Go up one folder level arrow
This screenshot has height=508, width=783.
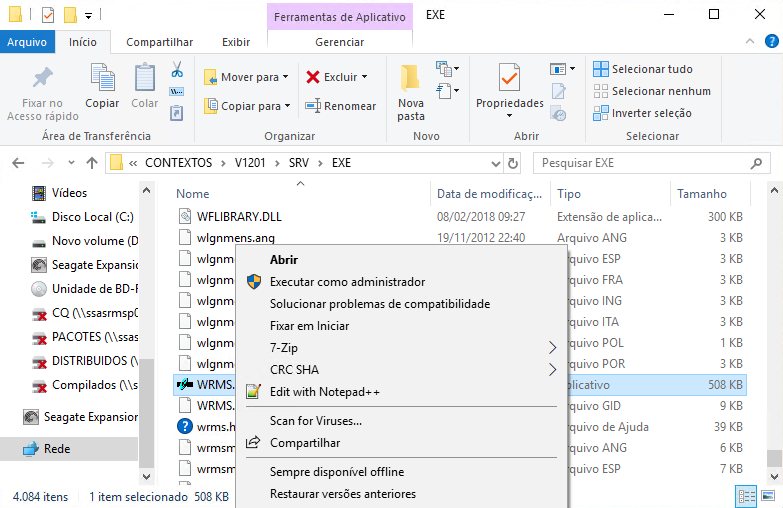point(92,163)
